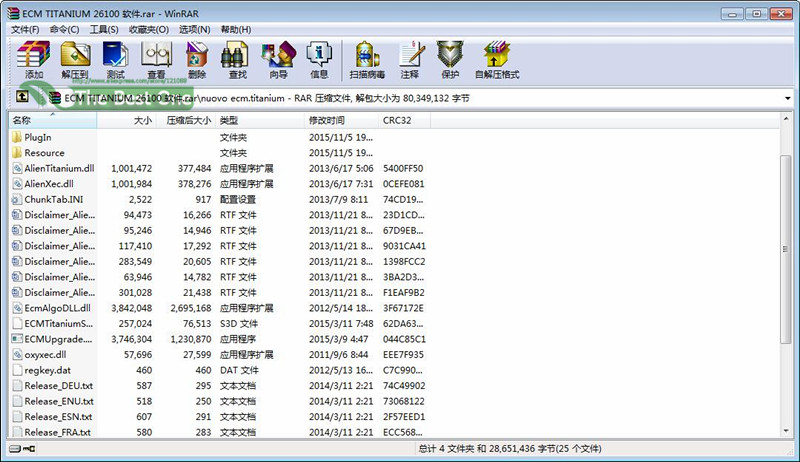Click the 添加 (Add) toolbar icon
This screenshot has width=800, height=462.
coord(34,59)
